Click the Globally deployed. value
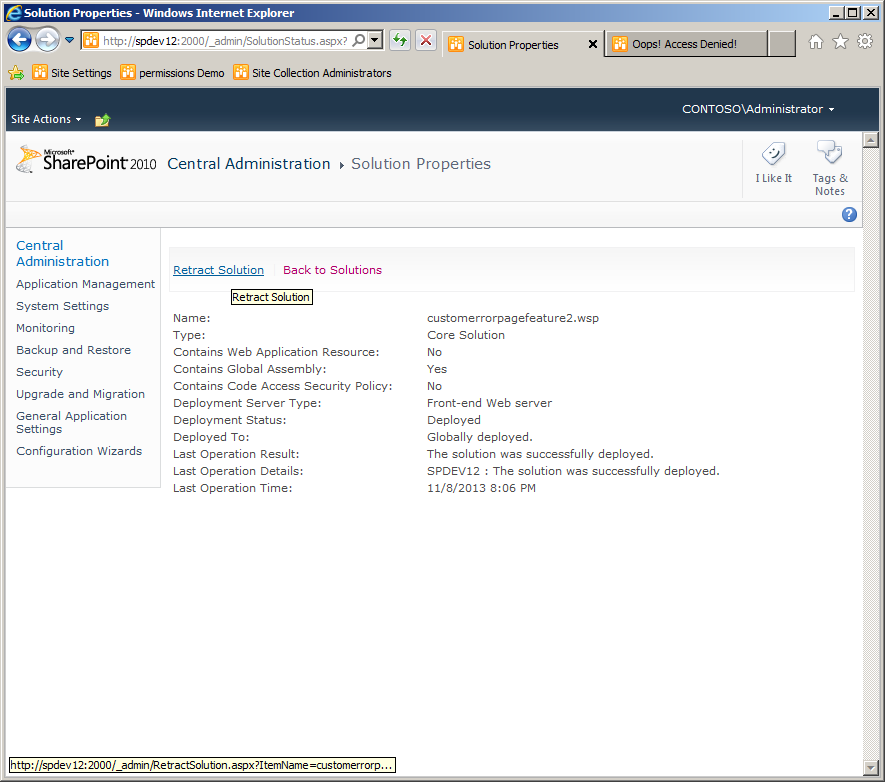This screenshot has width=885, height=782. [480, 437]
